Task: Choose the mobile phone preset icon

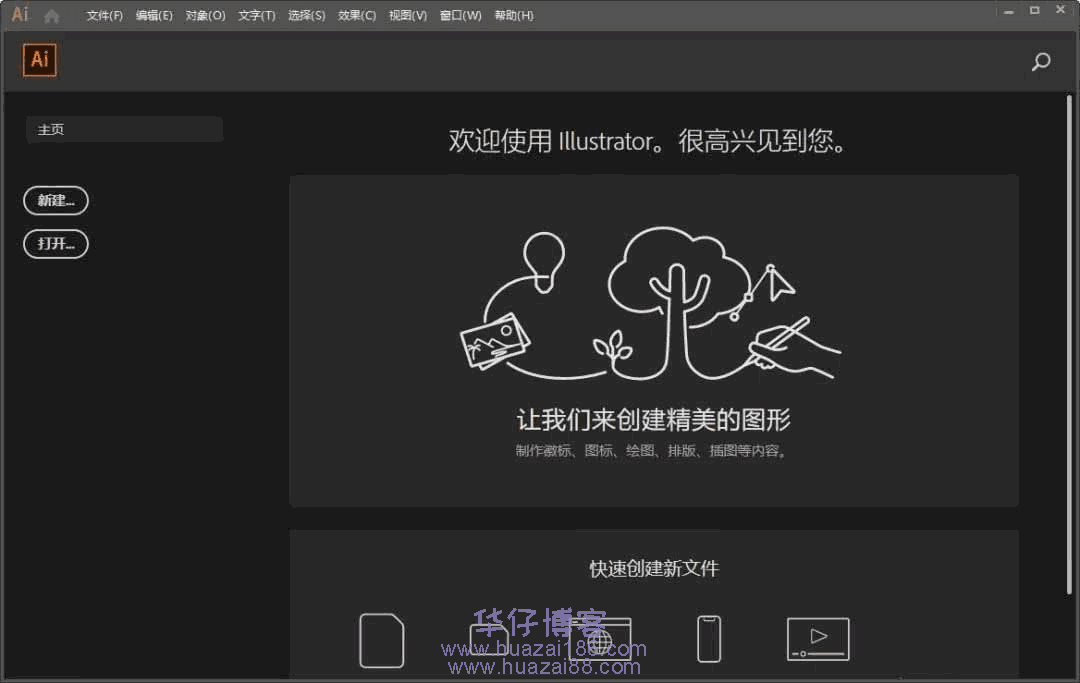Action: (709, 639)
